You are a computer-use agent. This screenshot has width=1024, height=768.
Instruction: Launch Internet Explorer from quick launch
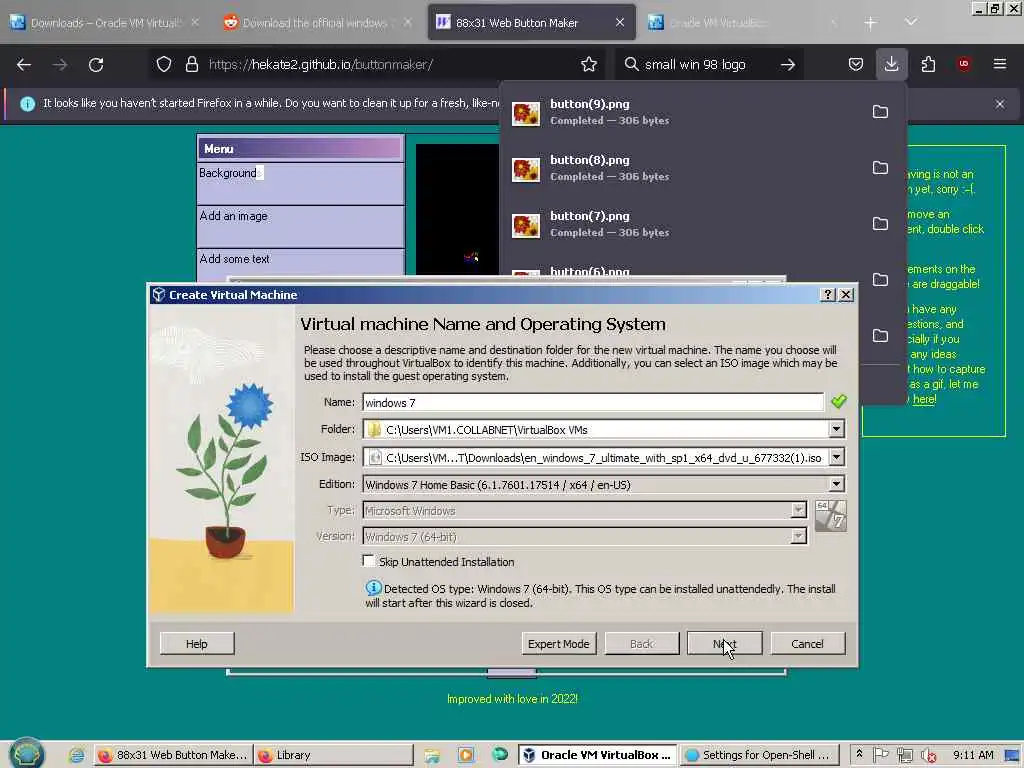pyautogui.click(x=77, y=755)
